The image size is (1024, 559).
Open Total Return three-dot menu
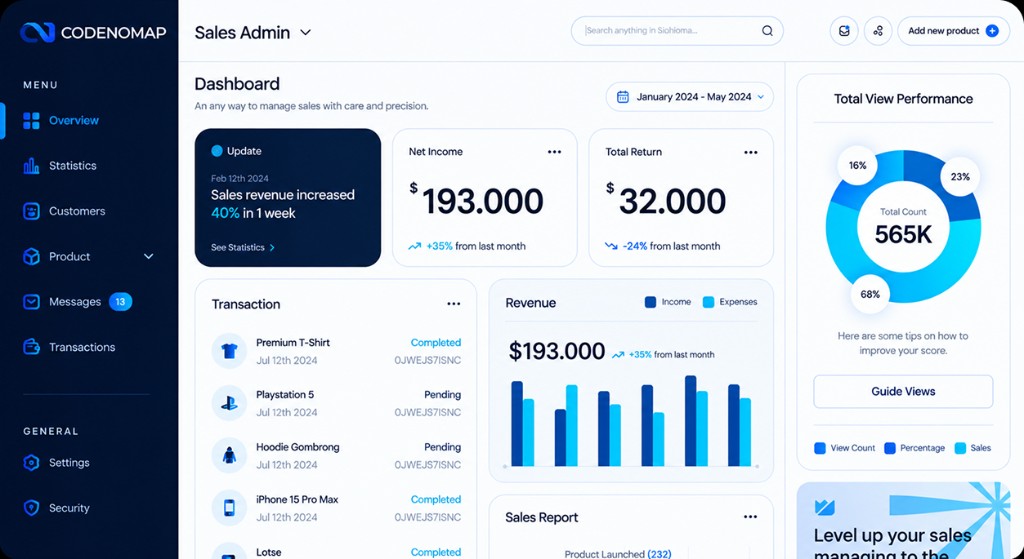[x=751, y=152]
